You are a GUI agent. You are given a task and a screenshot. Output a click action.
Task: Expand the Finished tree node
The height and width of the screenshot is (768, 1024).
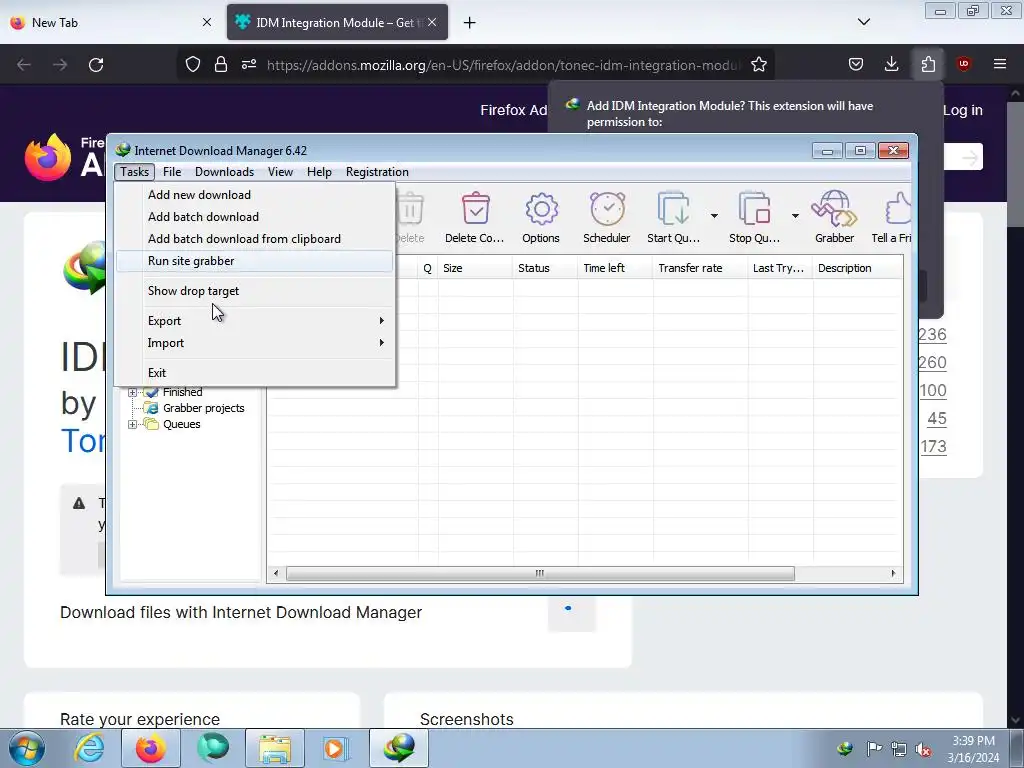point(133,392)
